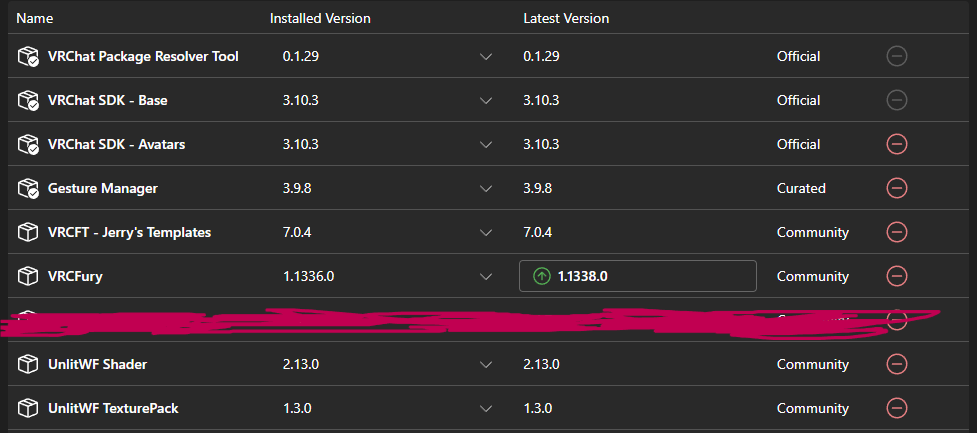Remove the UnlitWF TexturePack package
The width and height of the screenshot is (977, 433).
897,408
